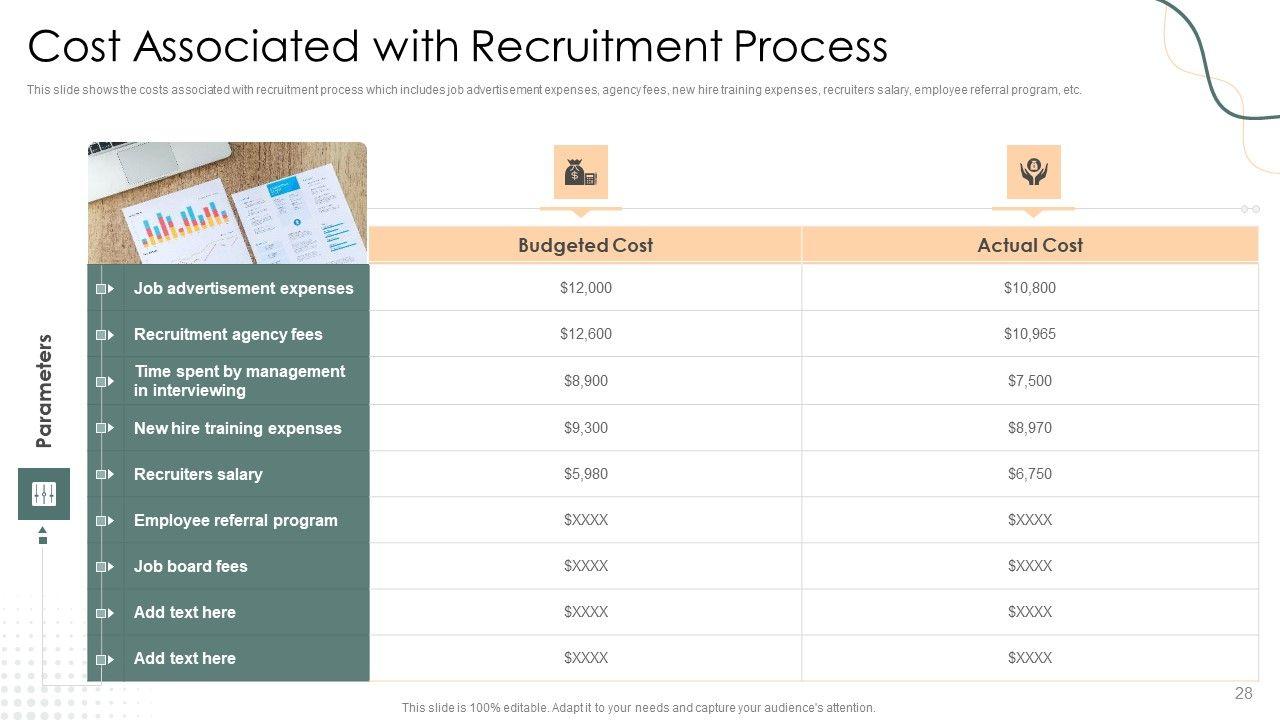Click the vertical Parameters label
1280x720 pixels.
pos(44,390)
